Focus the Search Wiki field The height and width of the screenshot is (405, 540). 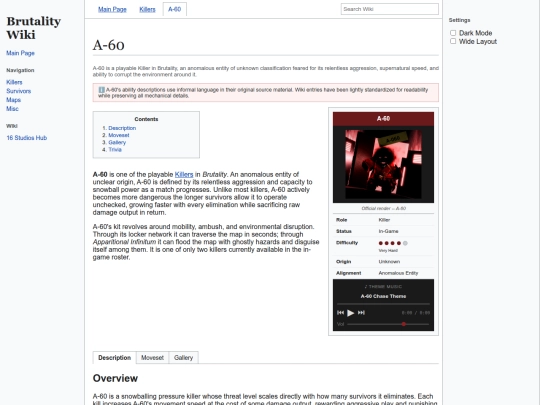click(390, 9)
